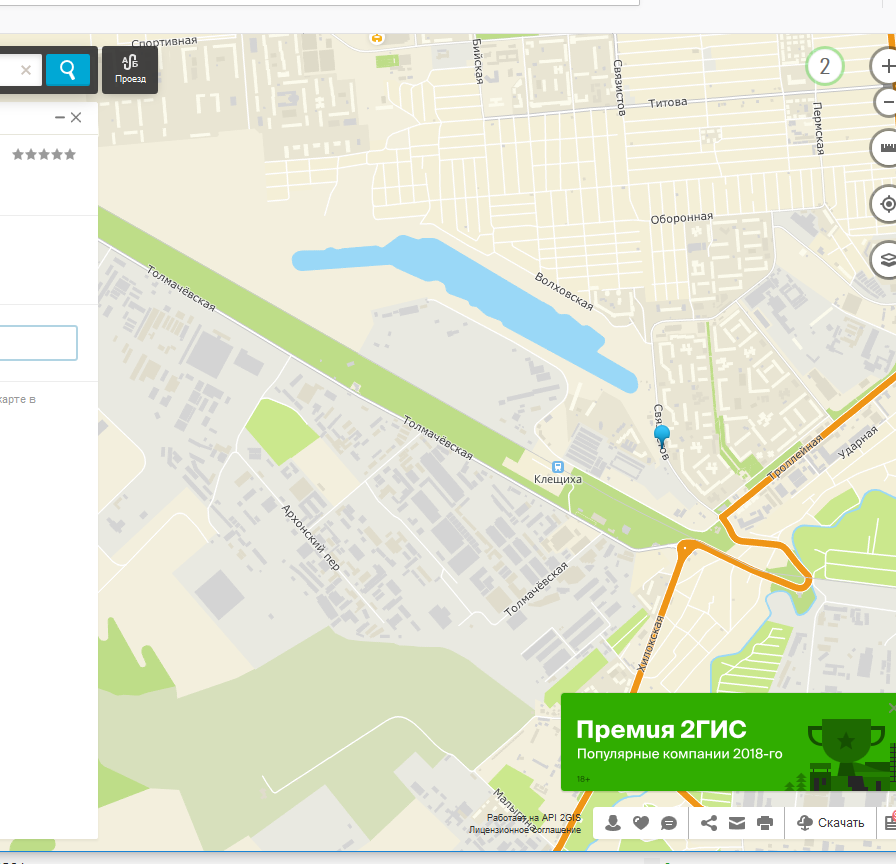Open the user profile icon

[x=613, y=823]
